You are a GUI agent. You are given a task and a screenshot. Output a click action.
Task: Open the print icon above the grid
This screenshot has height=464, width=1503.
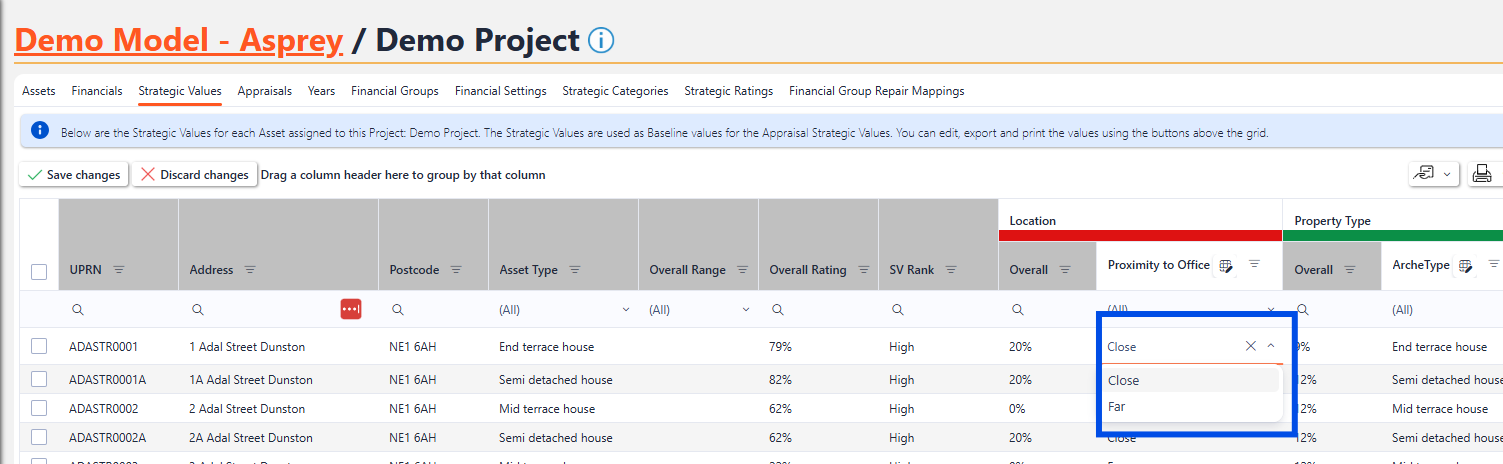1482,174
